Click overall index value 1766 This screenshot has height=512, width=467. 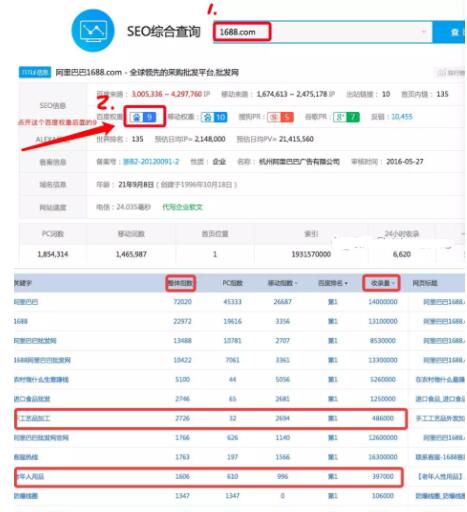point(182,437)
